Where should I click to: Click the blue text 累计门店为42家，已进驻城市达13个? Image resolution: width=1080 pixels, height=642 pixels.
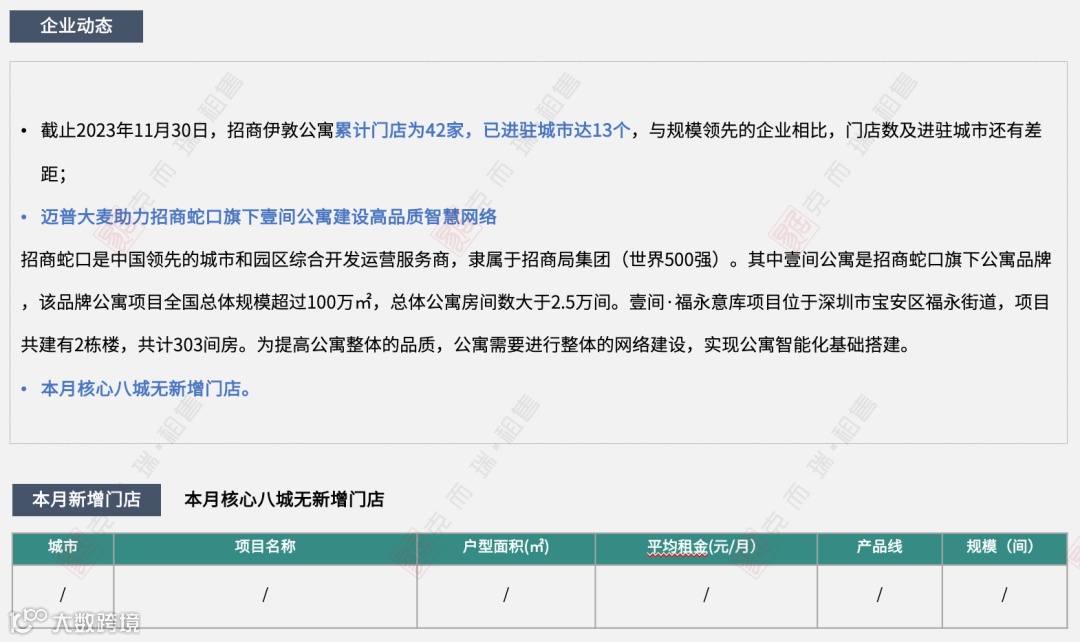point(482,130)
